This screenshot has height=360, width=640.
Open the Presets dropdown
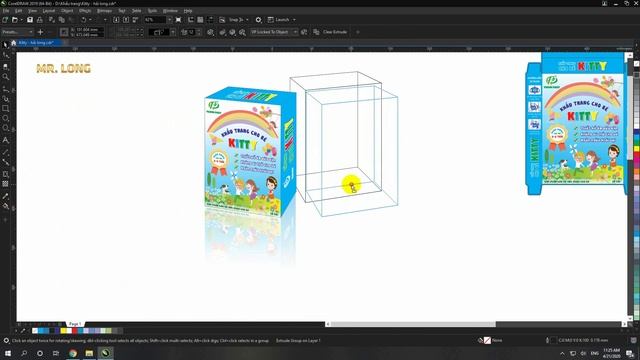click(x=17, y=32)
